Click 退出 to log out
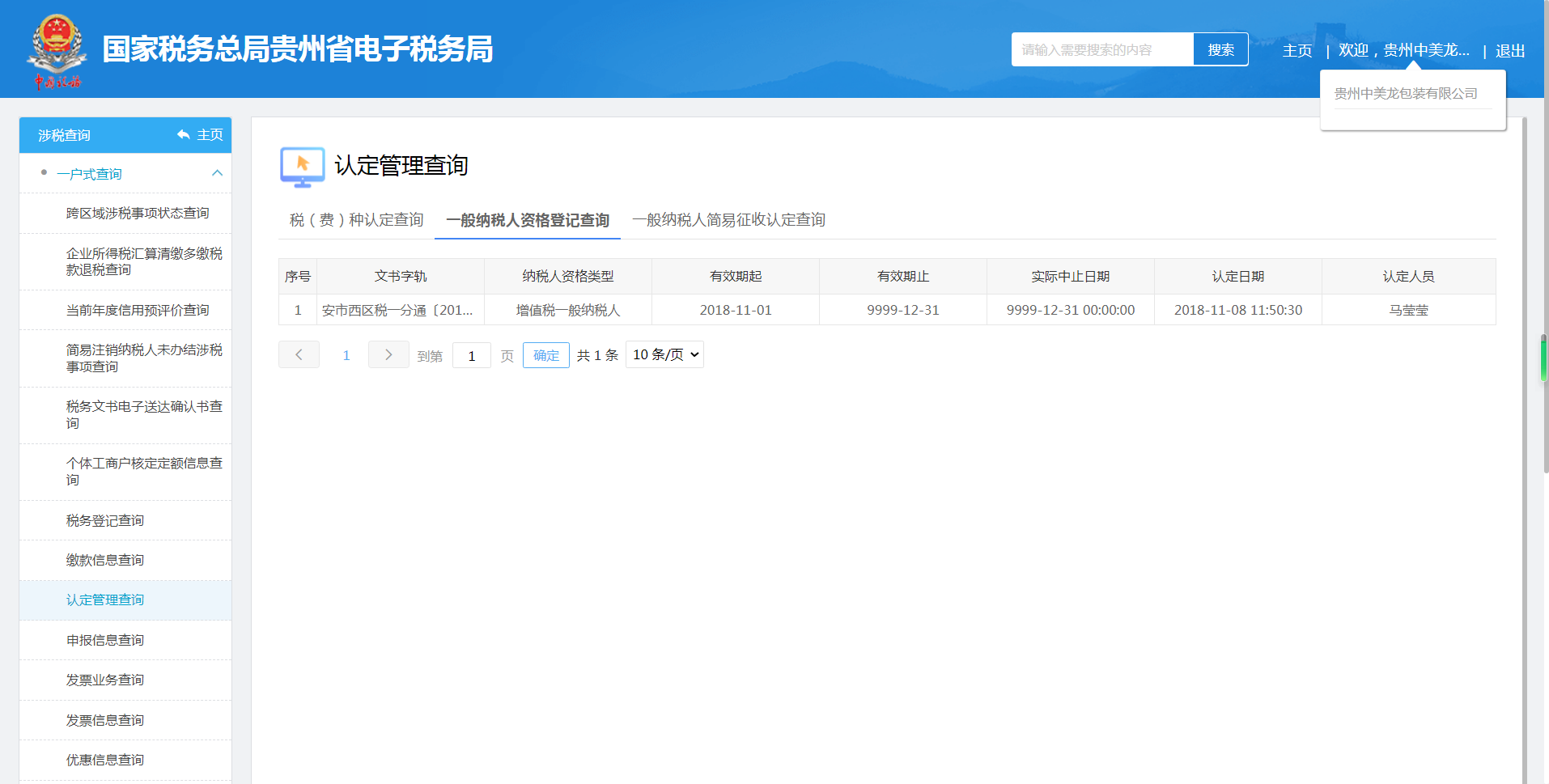 1510,51
